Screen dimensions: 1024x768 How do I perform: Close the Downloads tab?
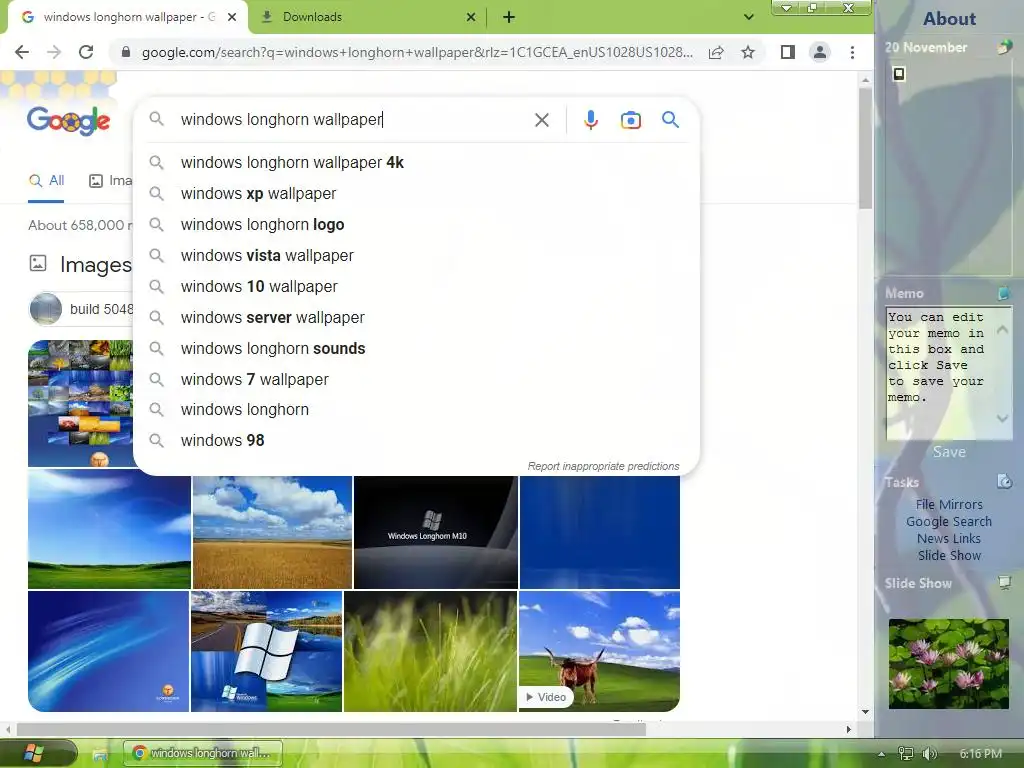[x=471, y=17]
